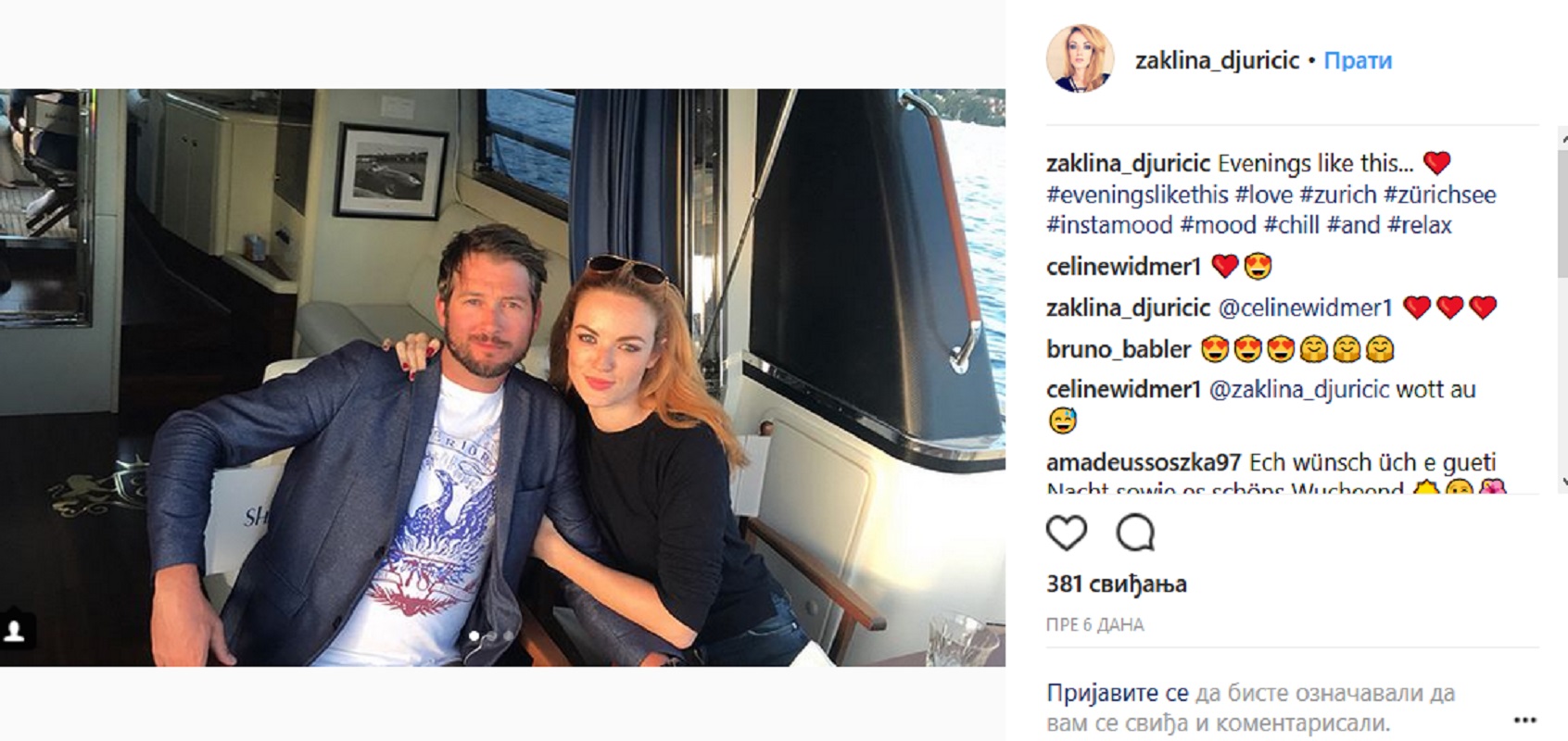The width and height of the screenshot is (1568, 741).
Task: Visit bruno_babler's profile
Action: click(x=1119, y=349)
